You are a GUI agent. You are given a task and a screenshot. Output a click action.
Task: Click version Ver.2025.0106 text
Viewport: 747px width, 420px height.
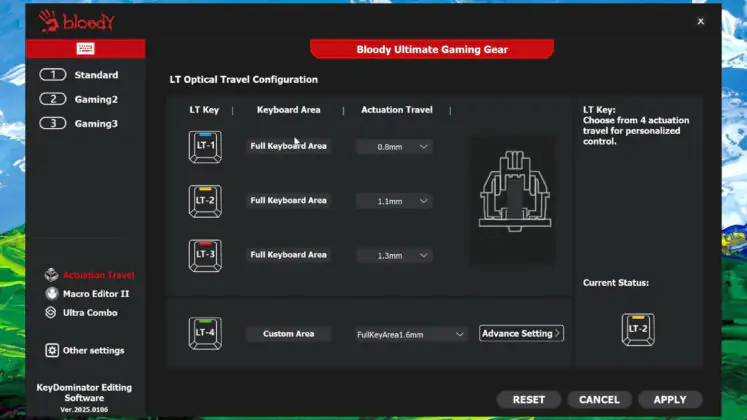pos(84,410)
